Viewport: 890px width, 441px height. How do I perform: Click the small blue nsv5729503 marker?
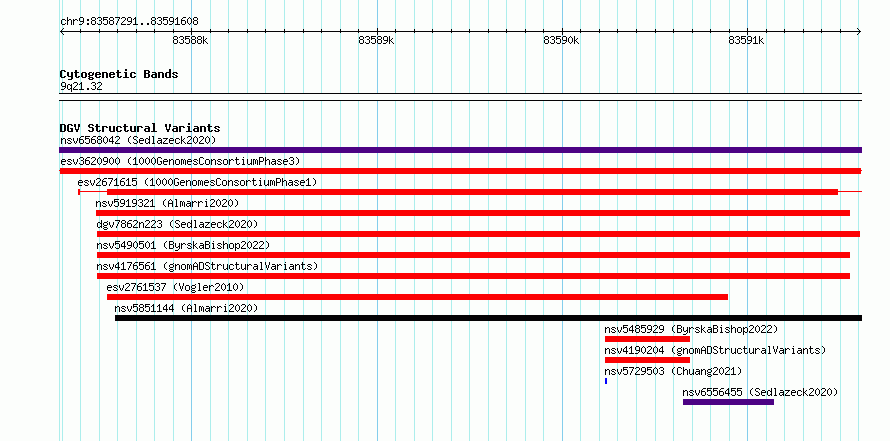[x=606, y=381]
